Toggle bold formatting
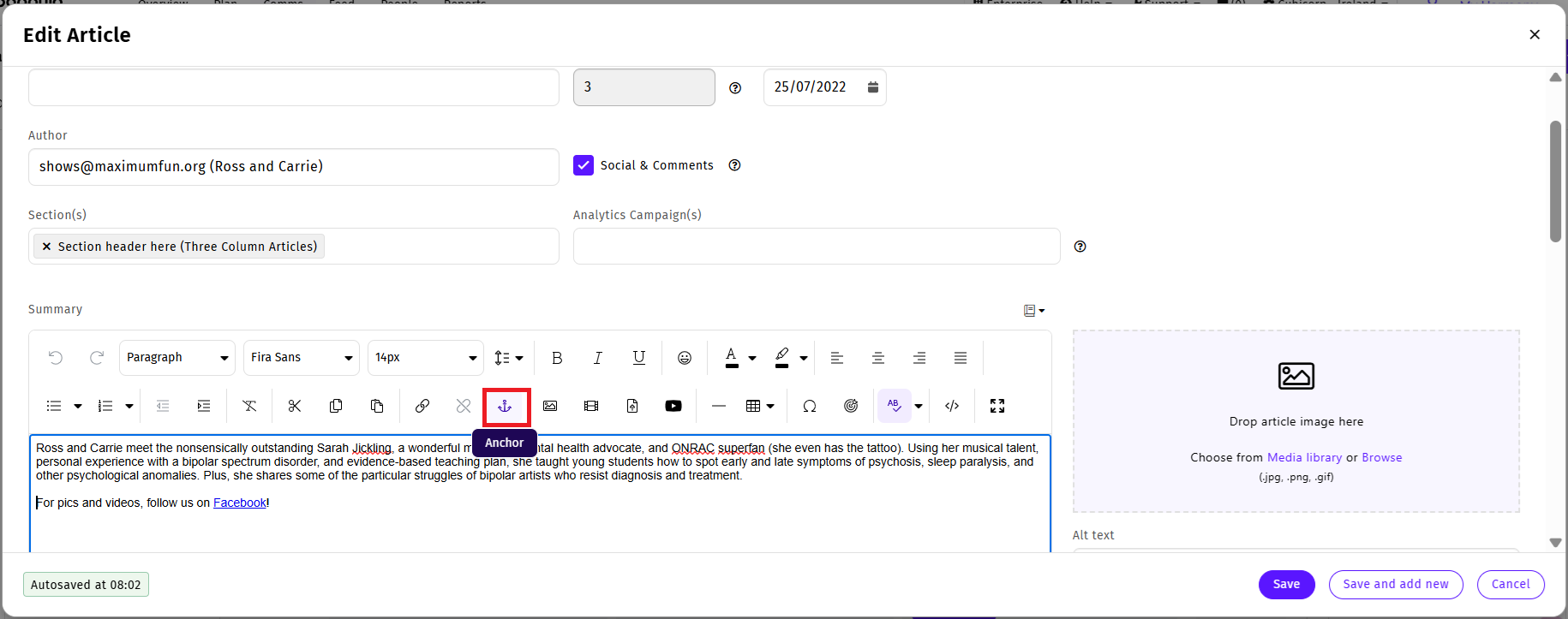1568x619 pixels. (x=557, y=358)
